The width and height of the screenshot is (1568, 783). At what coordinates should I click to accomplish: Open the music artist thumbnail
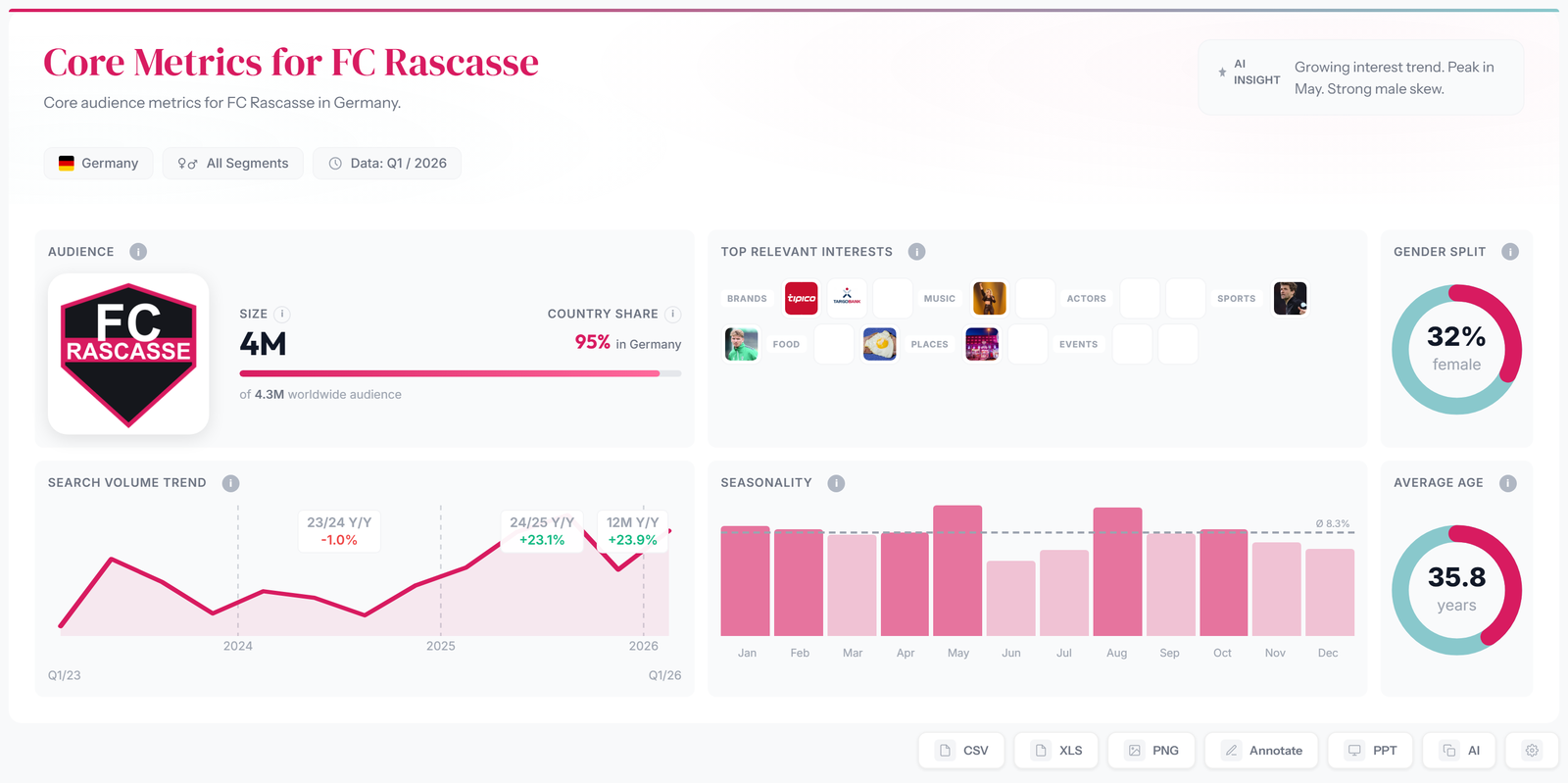click(989, 299)
